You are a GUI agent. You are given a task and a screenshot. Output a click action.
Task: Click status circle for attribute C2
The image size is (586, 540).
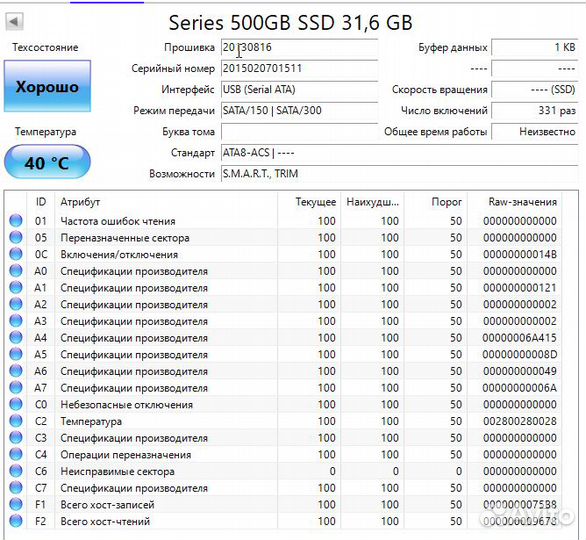(16, 421)
